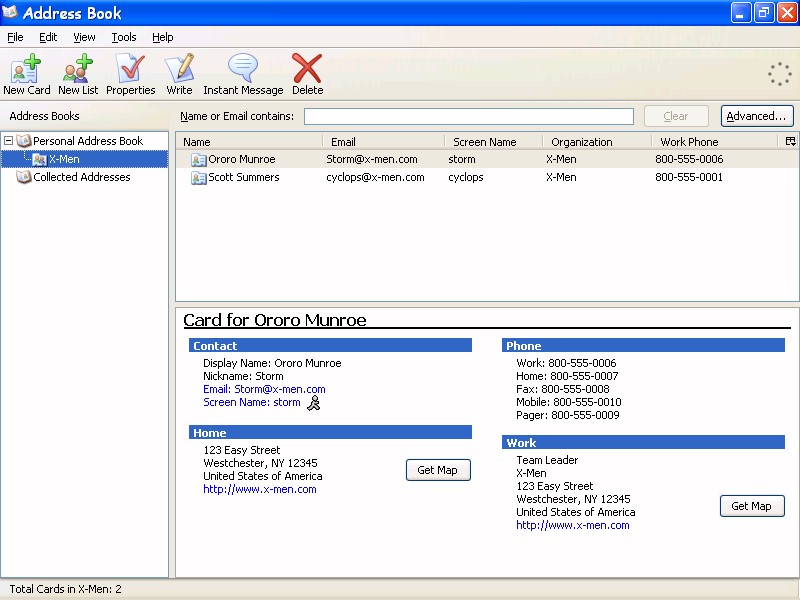Click the Collected Addresses book icon
The height and width of the screenshot is (600, 800).
click(23, 177)
